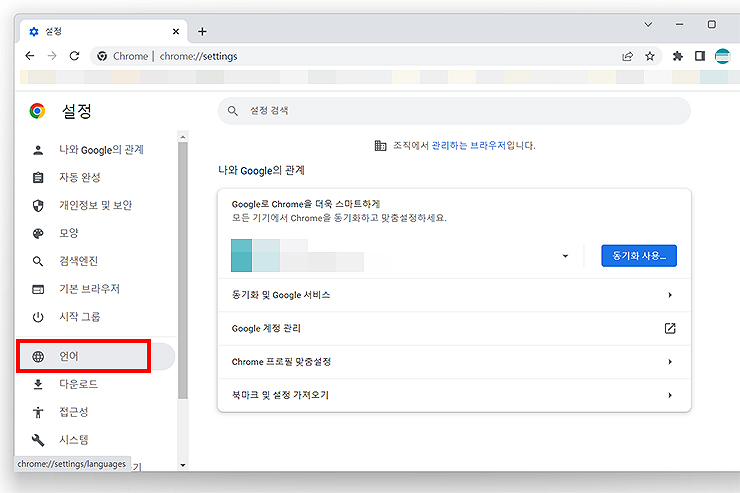Click the sidebar scrollbar up arrow

point(183,137)
